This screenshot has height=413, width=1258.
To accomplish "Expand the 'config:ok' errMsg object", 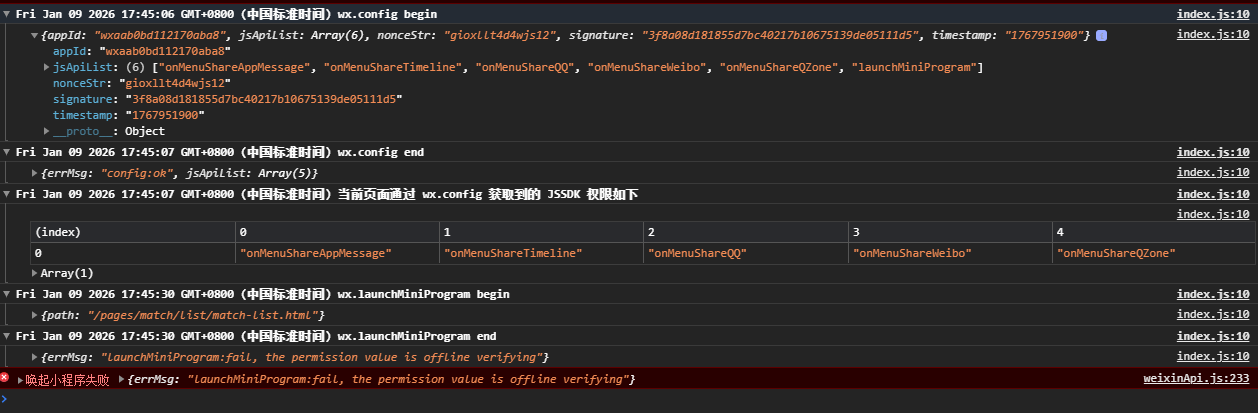I will (34, 173).
